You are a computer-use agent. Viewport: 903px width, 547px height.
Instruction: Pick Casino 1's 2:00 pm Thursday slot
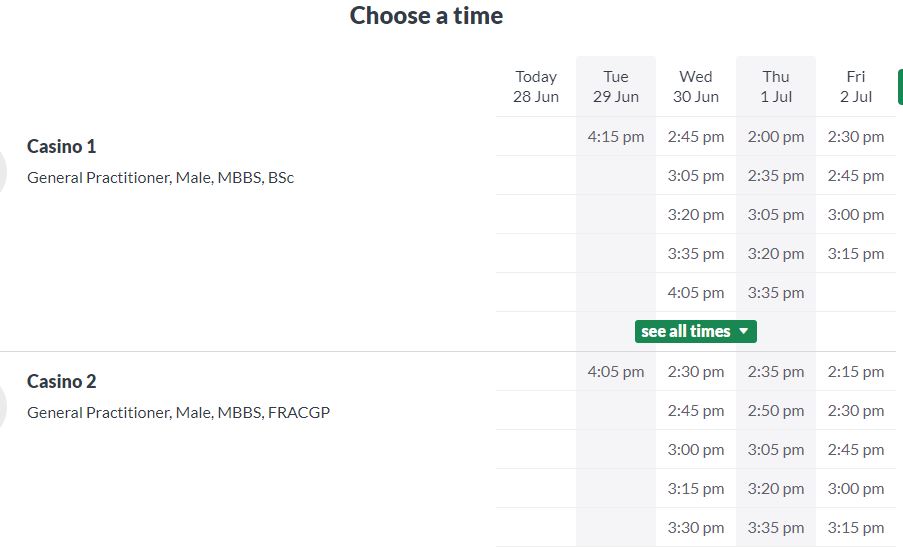[x=776, y=137]
